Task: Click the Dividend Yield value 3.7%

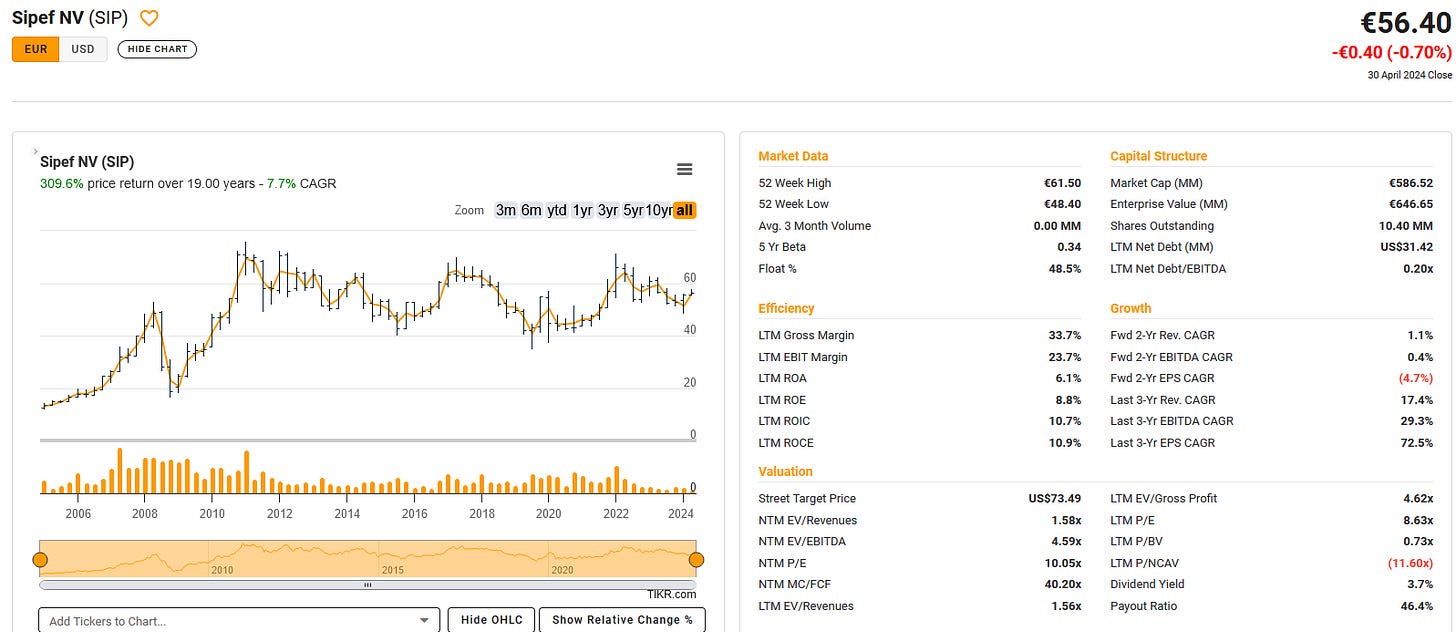Action: [1419, 584]
